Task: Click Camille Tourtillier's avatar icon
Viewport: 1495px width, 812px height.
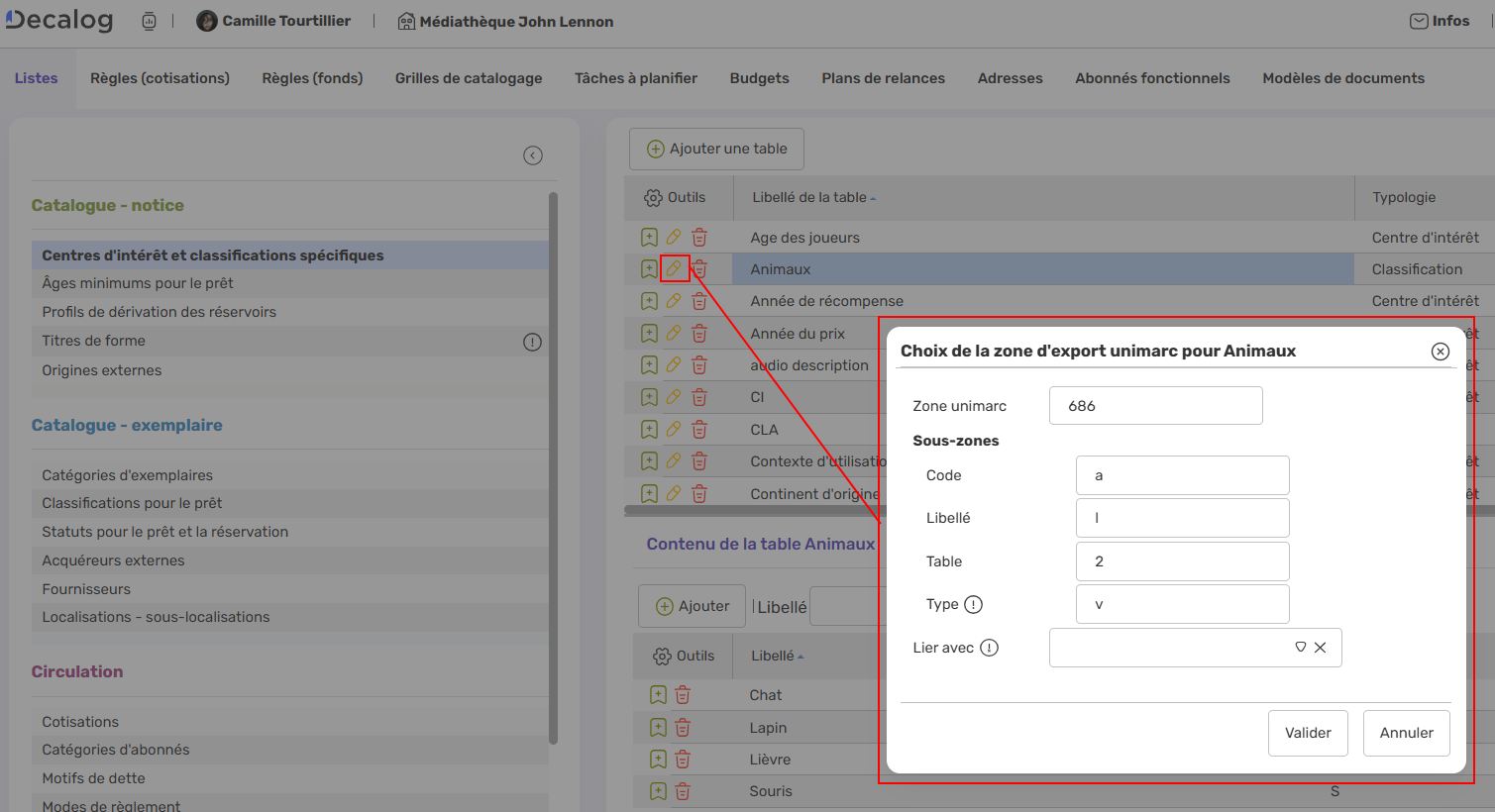Action: pos(206,20)
